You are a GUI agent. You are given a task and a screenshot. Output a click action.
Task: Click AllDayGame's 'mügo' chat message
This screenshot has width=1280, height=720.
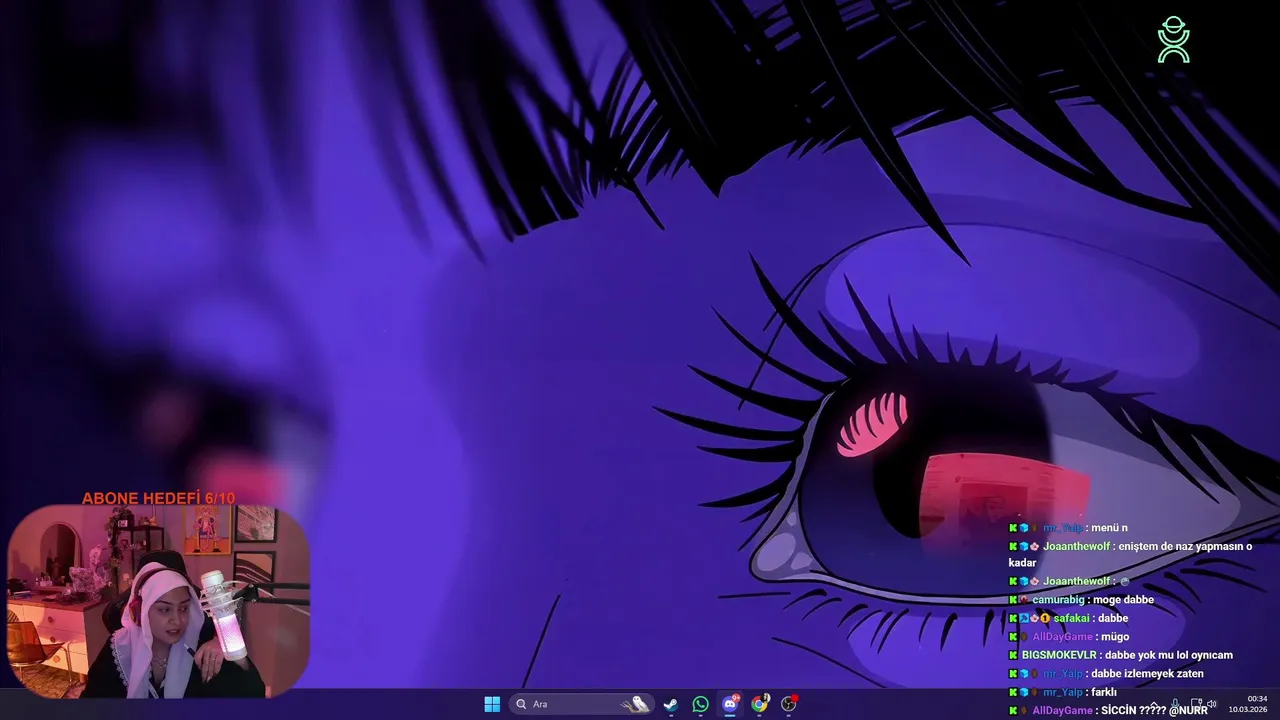1069,637
